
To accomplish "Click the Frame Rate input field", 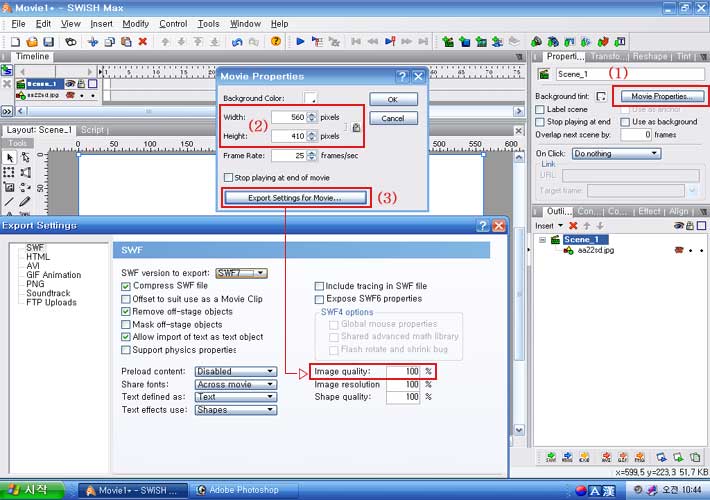I will pos(289,155).
